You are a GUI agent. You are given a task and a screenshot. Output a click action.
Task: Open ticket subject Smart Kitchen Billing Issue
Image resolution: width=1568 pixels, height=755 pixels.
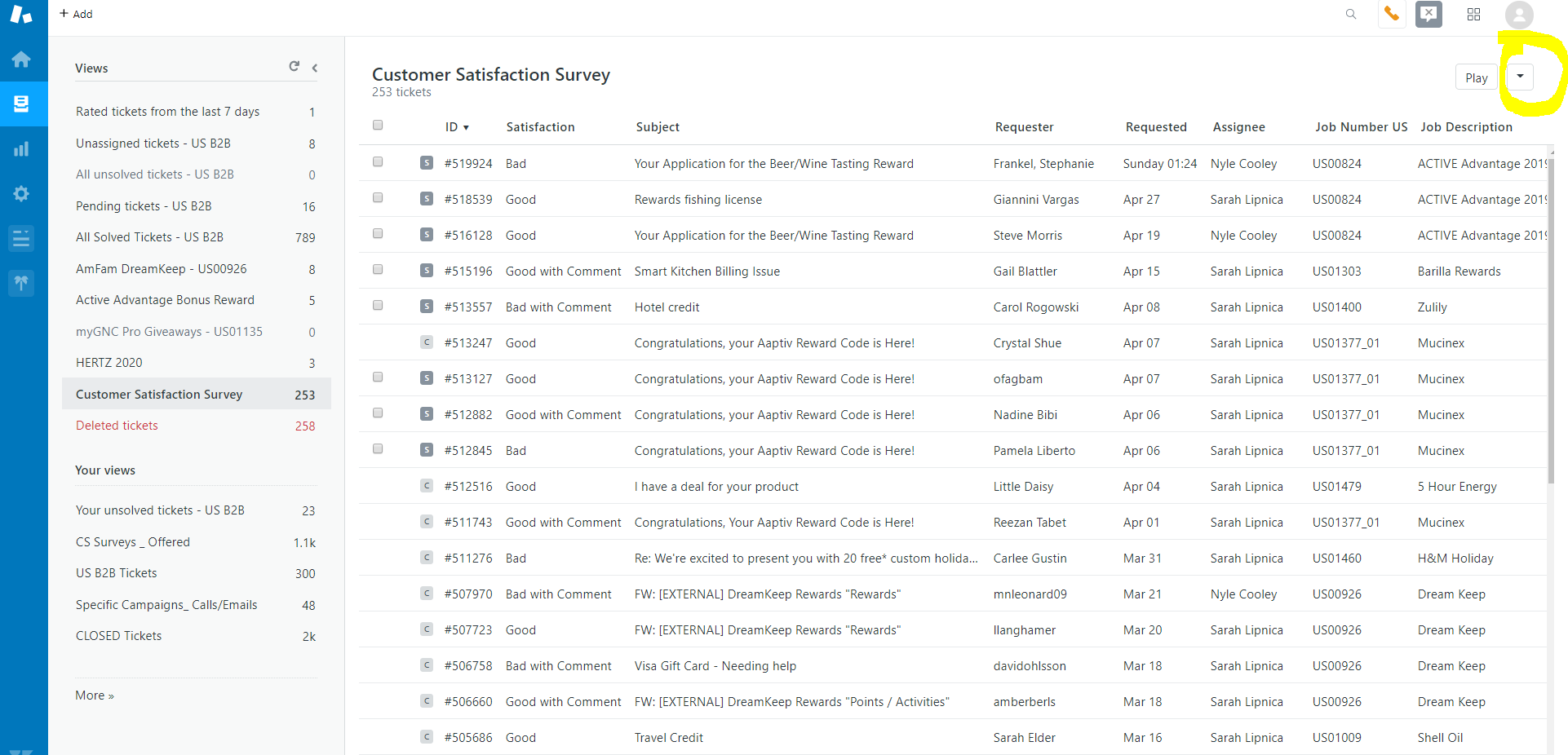pos(706,272)
